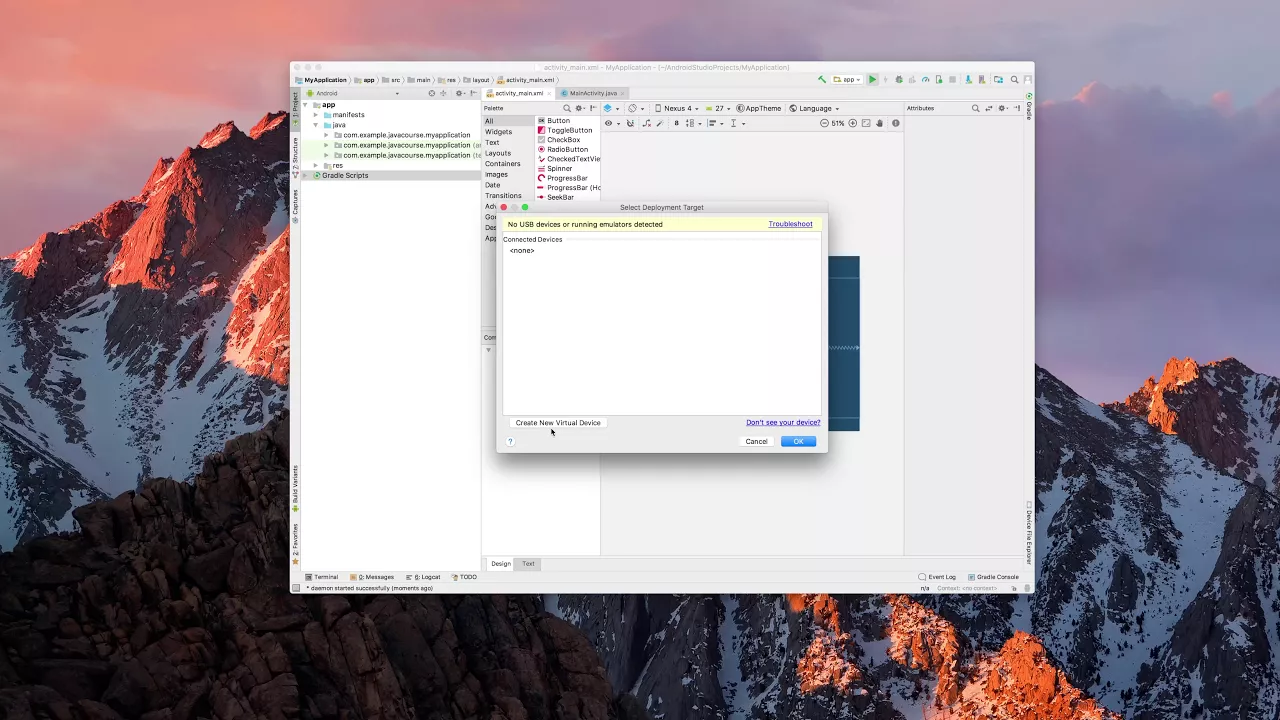This screenshot has height=720, width=1280.
Task: Switch to the activity_main.xml tab
Action: pos(518,93)
